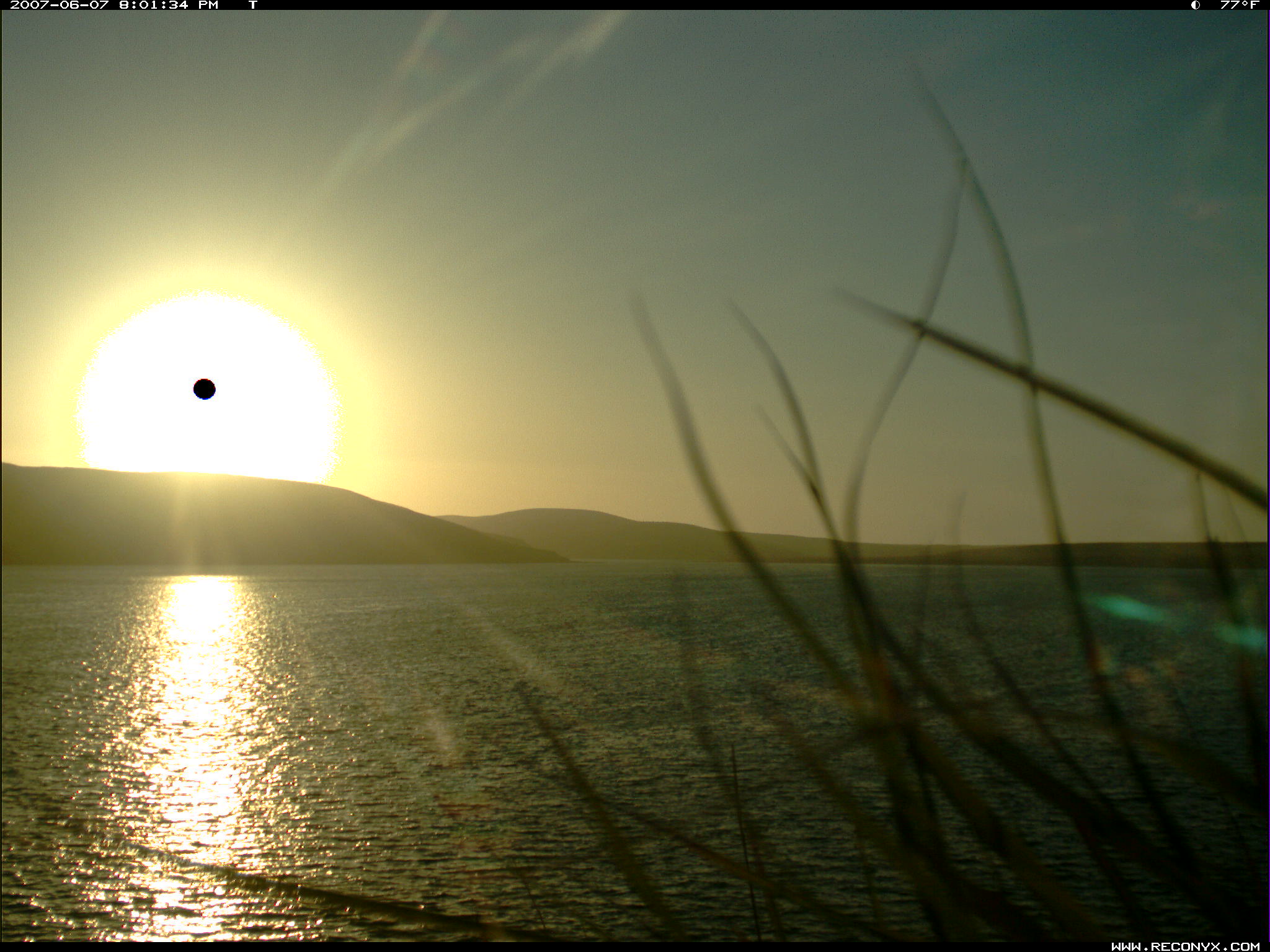1270x952 pixels.
Task: Click the 8:01:34 PM time stamp
Action: pos(154,5)
